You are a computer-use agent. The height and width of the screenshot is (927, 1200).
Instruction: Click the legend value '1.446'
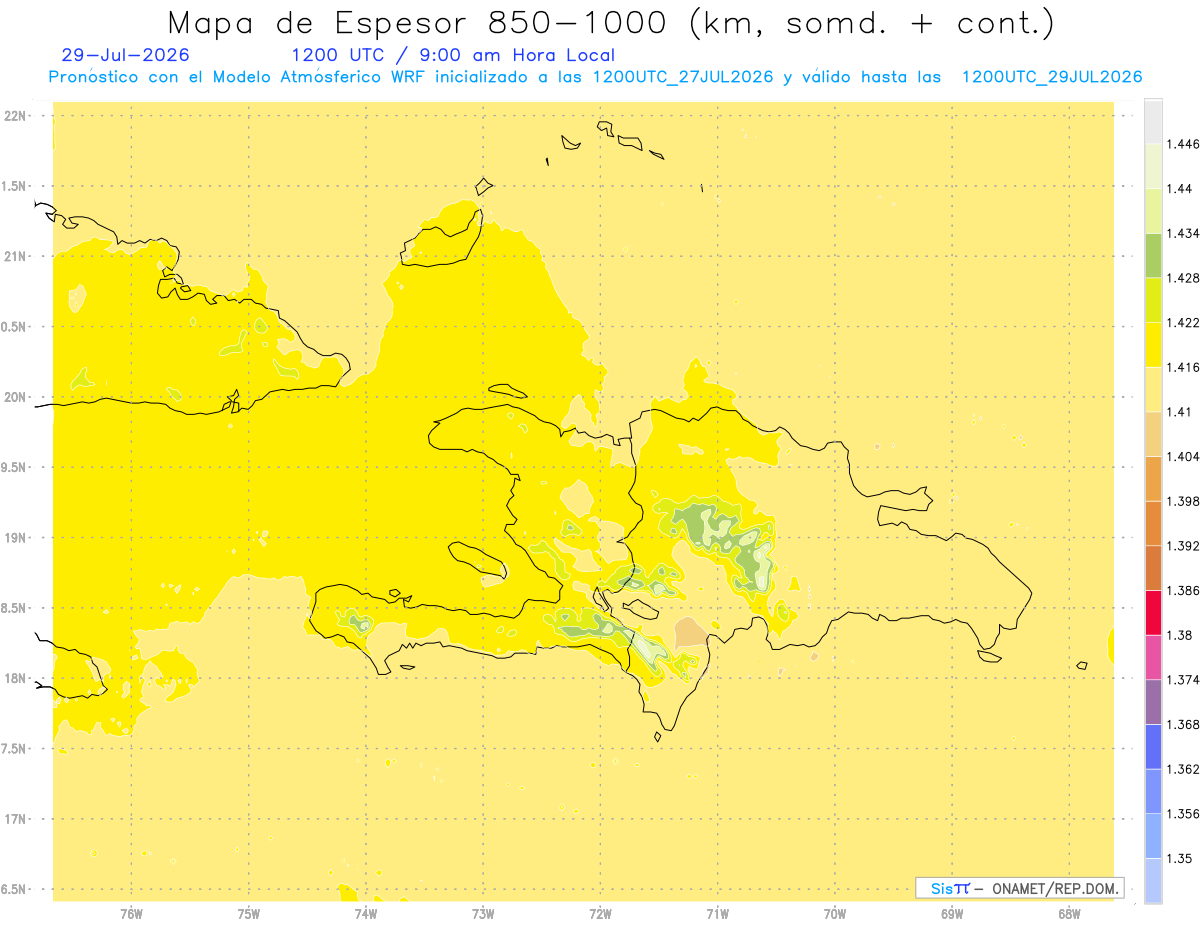coord(1184,144)
